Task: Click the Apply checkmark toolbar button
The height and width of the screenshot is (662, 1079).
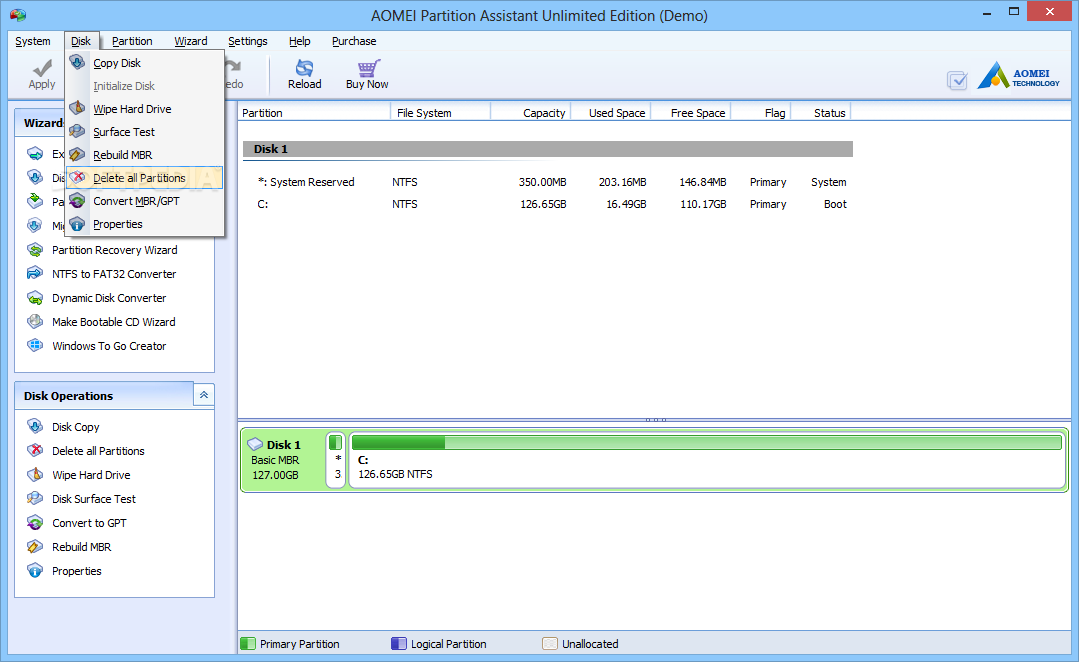Action: pos(42,74)
